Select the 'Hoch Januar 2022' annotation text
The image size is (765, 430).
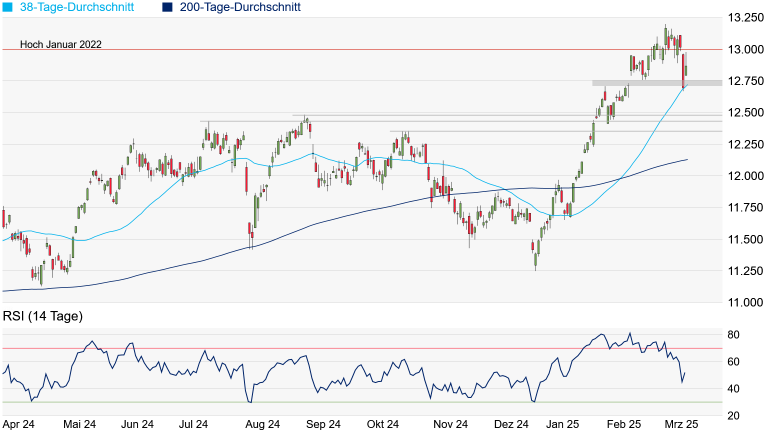52,45
